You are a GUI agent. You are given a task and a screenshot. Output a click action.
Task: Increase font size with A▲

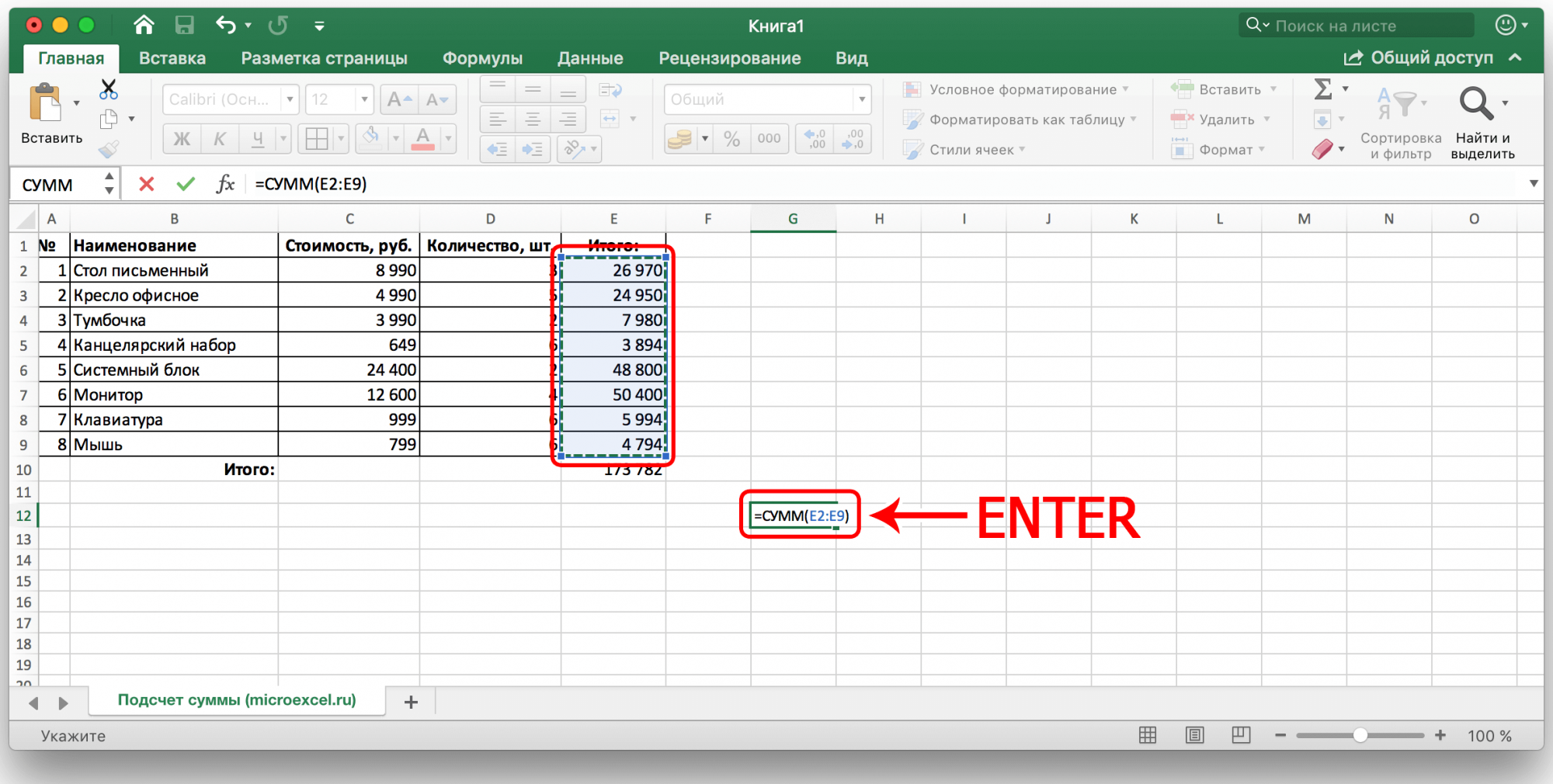click(400, 99)
